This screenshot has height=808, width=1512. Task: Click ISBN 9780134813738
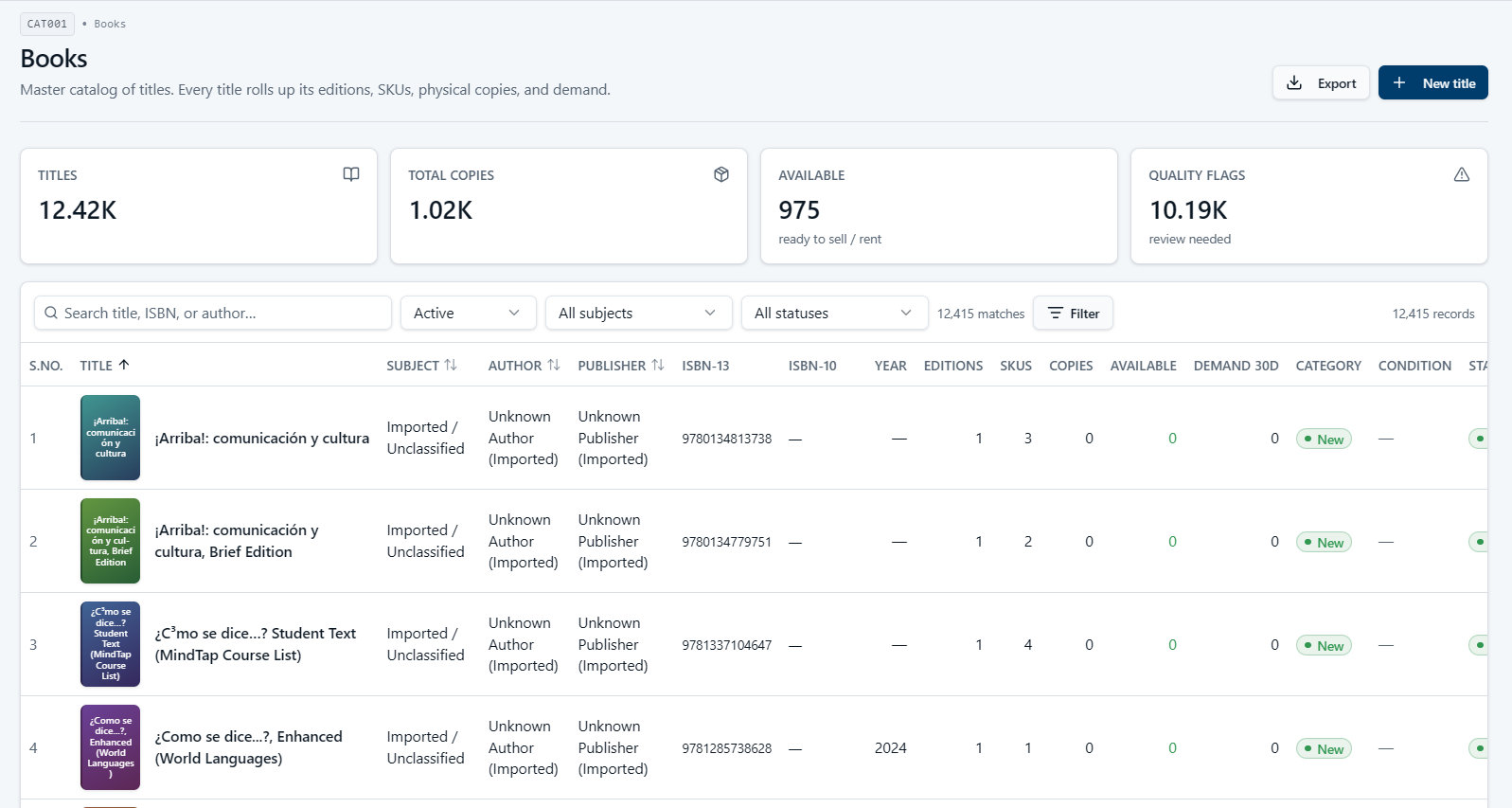(x=727, y=439)
